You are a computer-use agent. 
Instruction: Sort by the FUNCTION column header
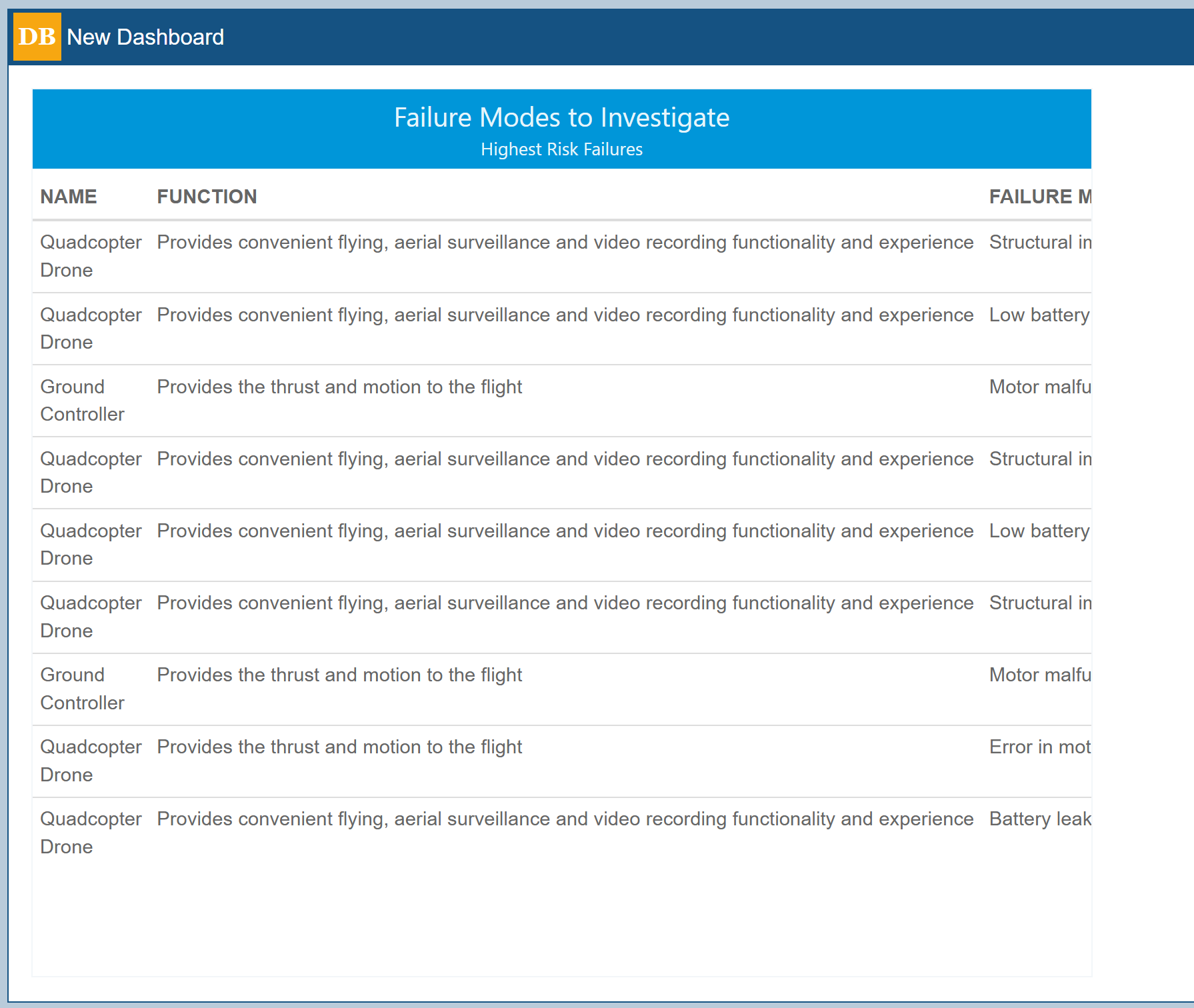(x=207, y=197)
